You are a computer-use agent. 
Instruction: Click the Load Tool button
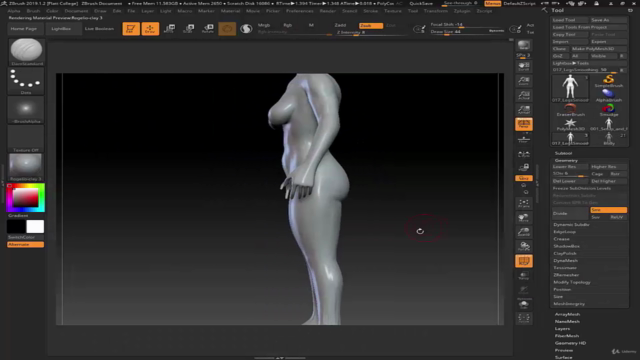pos(570,20)
